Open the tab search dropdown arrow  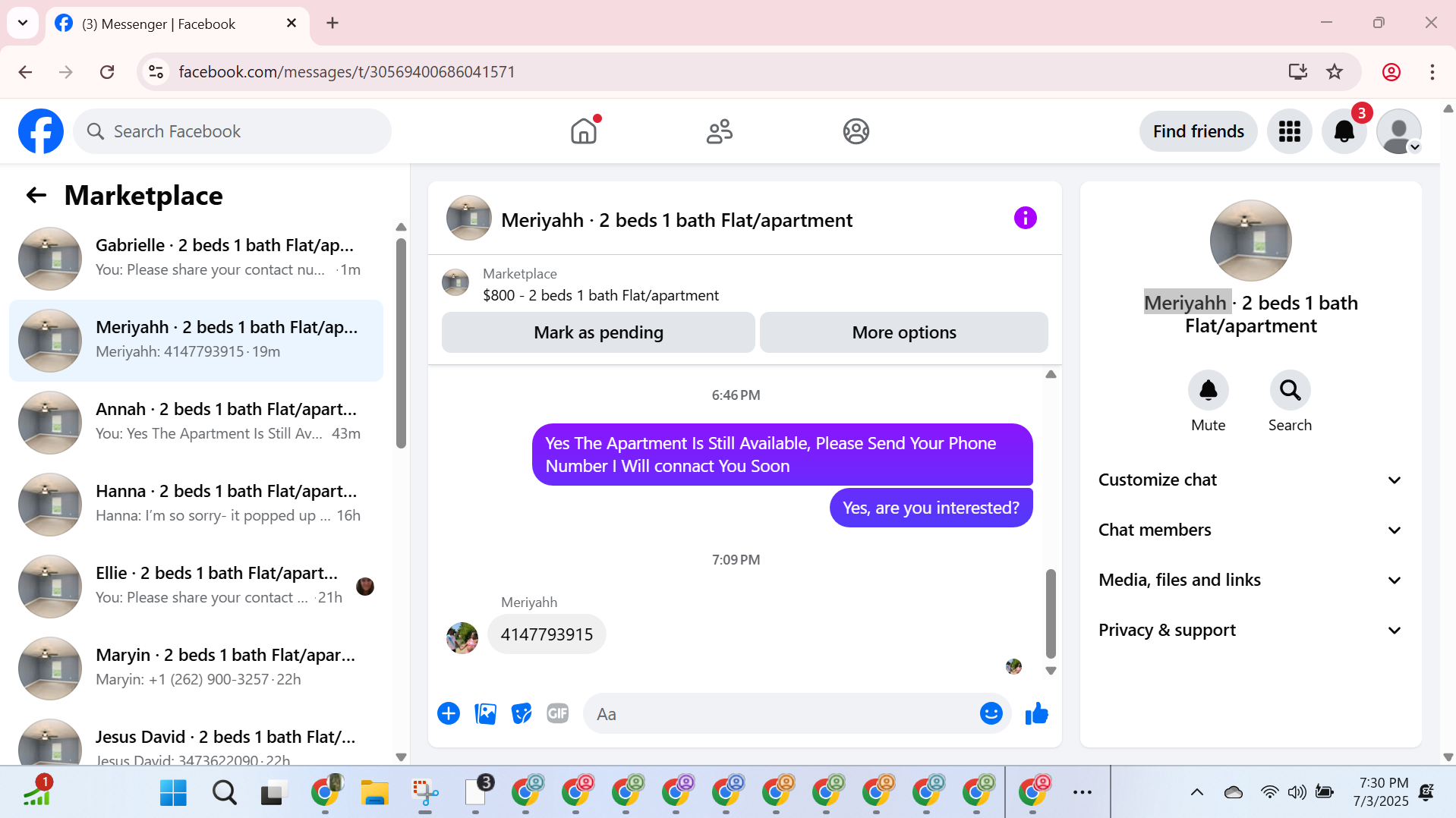coord(23,23)
